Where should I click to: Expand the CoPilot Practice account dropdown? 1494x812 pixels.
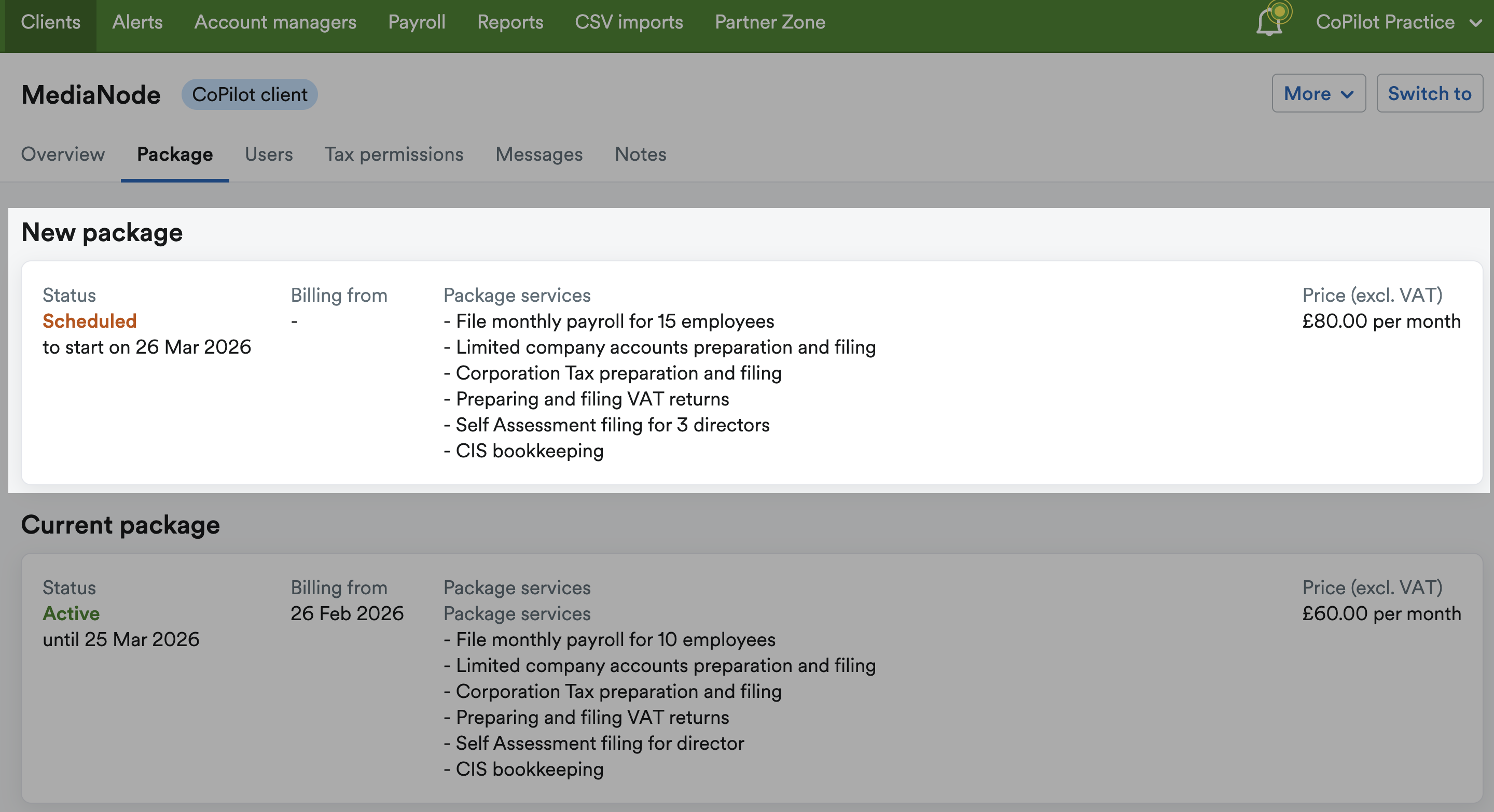(x=1399, y=22)
